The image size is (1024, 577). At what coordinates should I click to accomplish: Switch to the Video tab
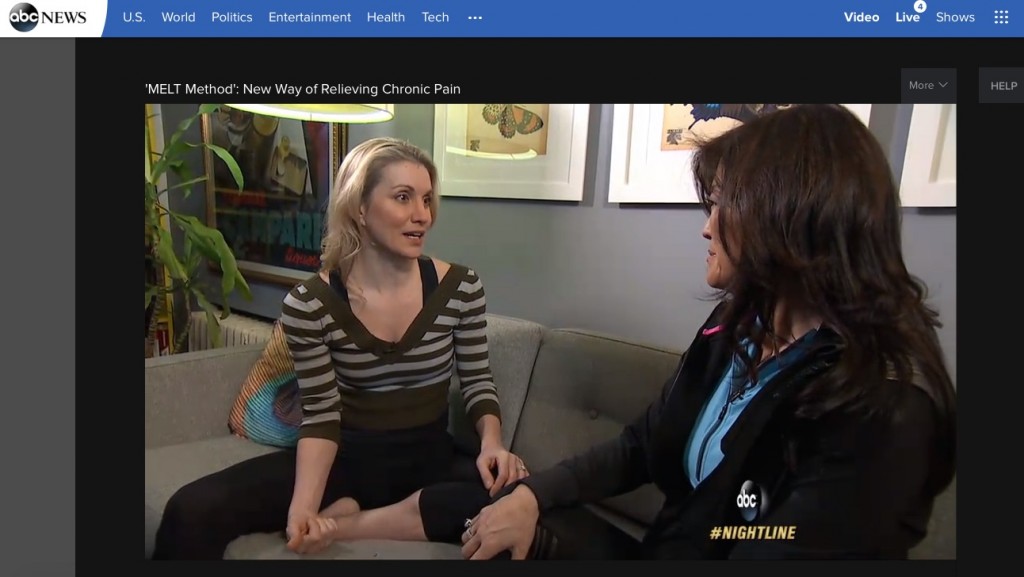(x=861, y=17)
